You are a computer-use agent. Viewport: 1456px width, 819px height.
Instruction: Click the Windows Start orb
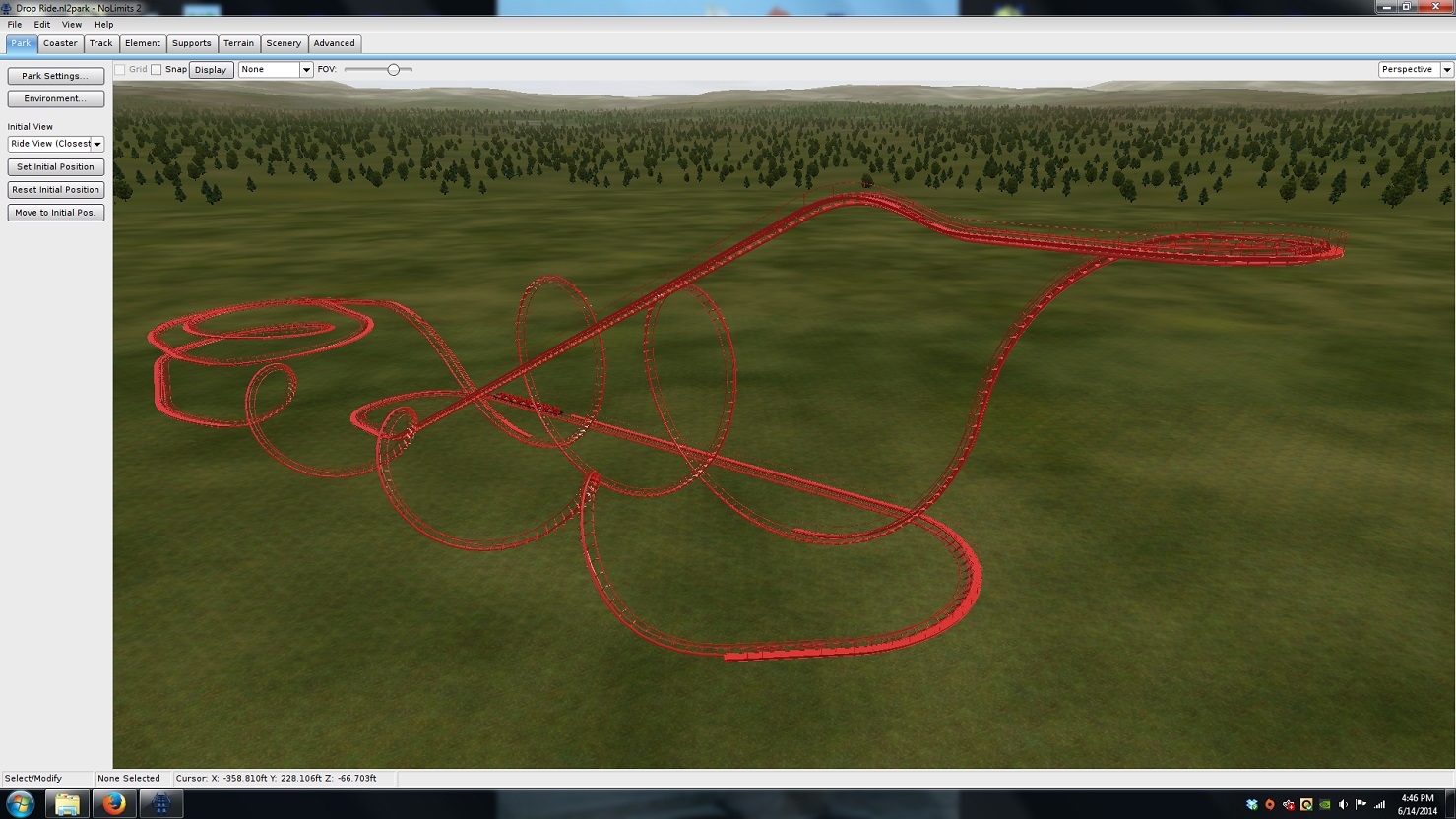pos(20,804)
